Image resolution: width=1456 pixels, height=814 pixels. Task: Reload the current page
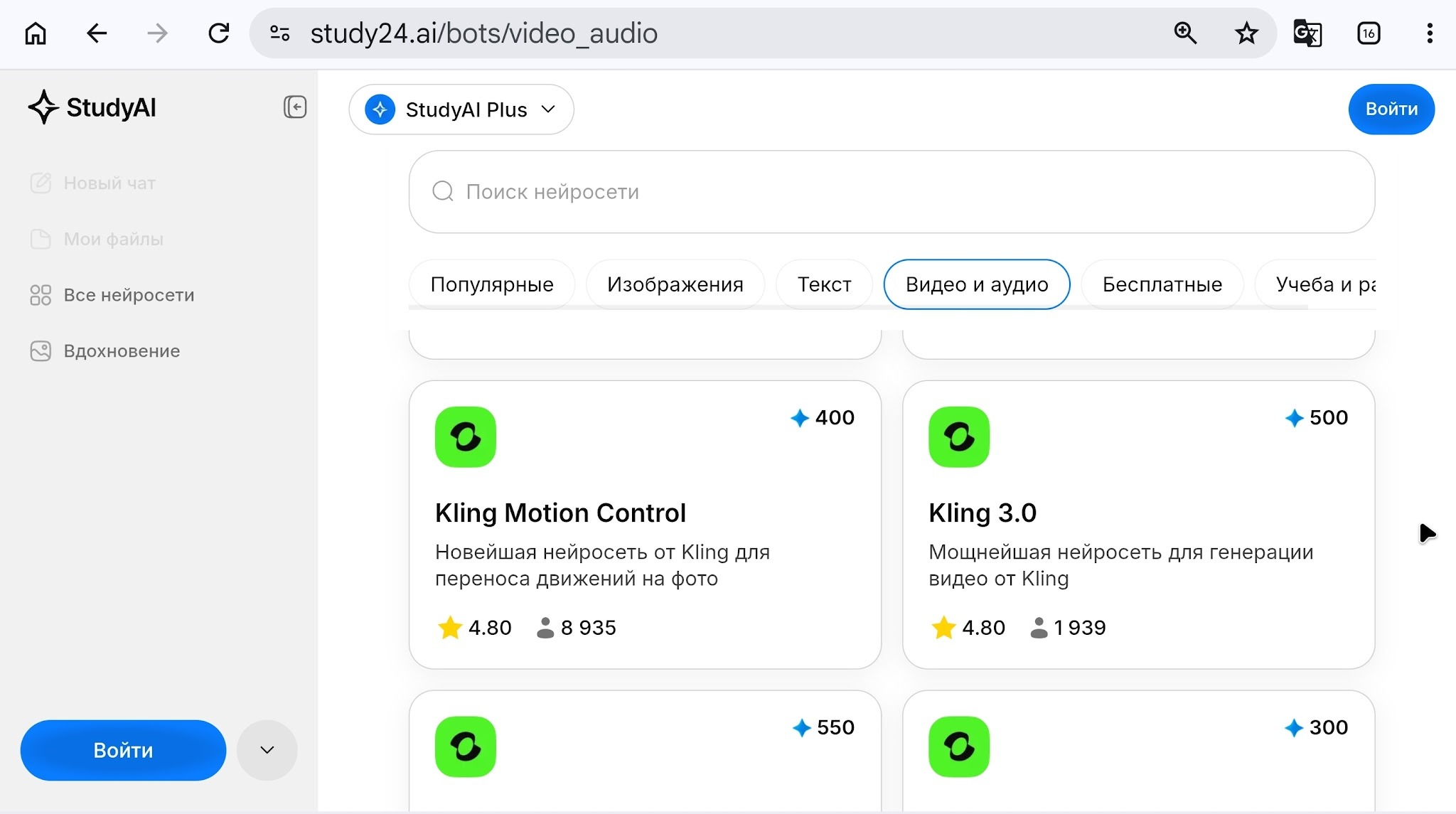click(219, 33)
